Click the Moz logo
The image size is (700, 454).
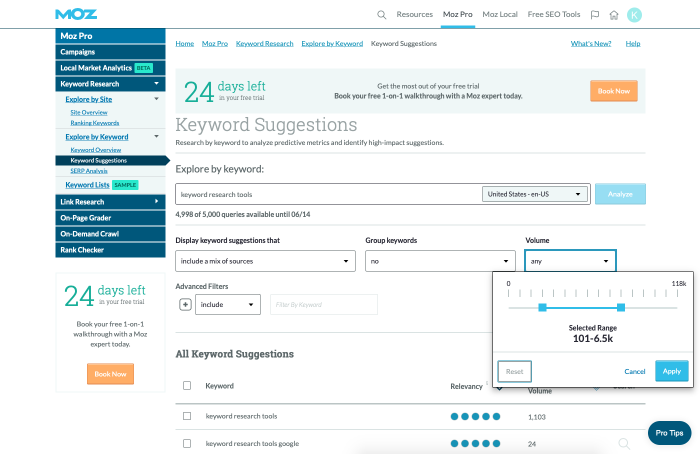point(76,14)
